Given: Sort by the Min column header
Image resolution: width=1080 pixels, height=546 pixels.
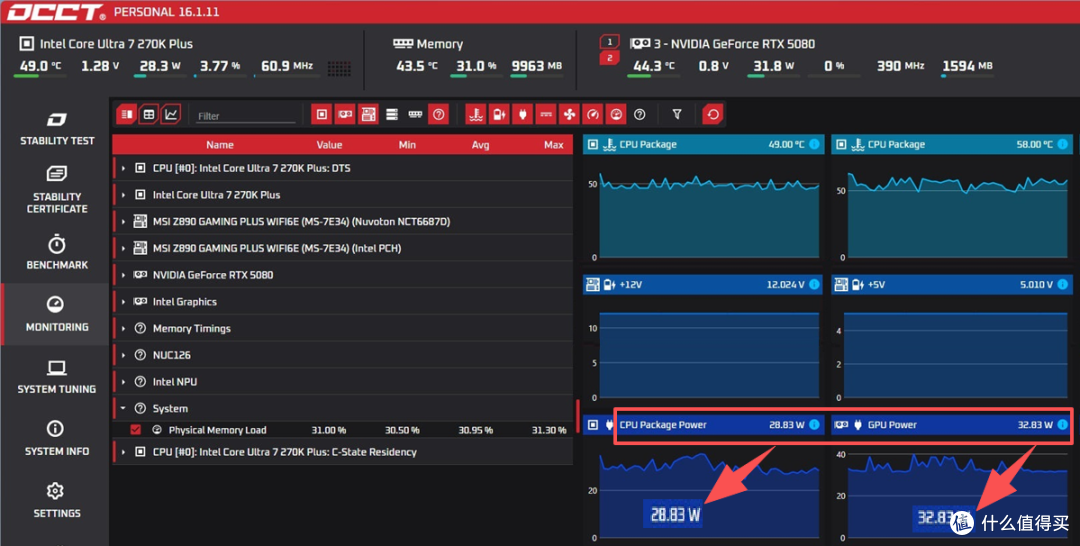Looking at the screenshot, I should pos(407,145).
